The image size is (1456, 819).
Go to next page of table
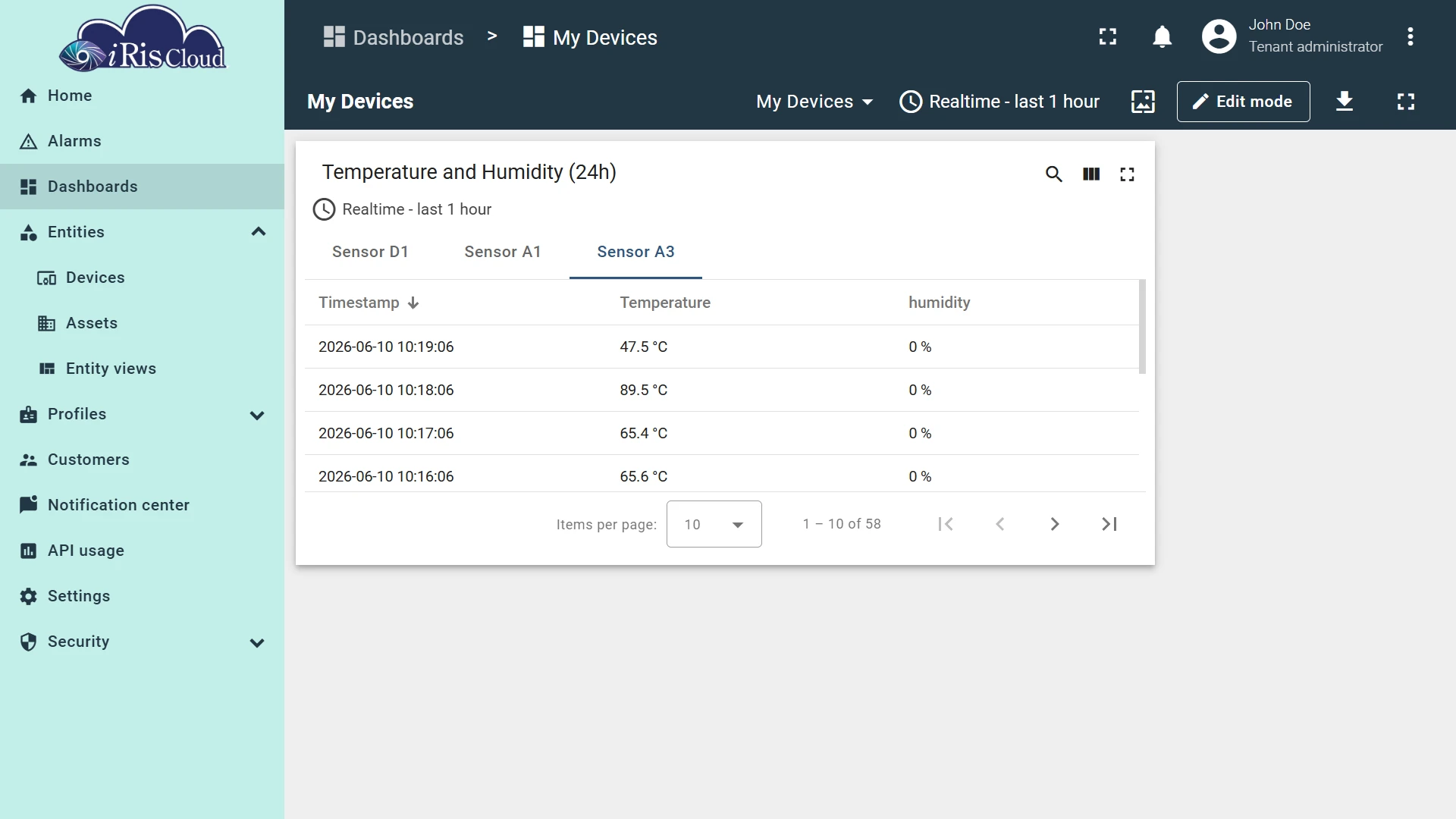(x=1054, y=524)
